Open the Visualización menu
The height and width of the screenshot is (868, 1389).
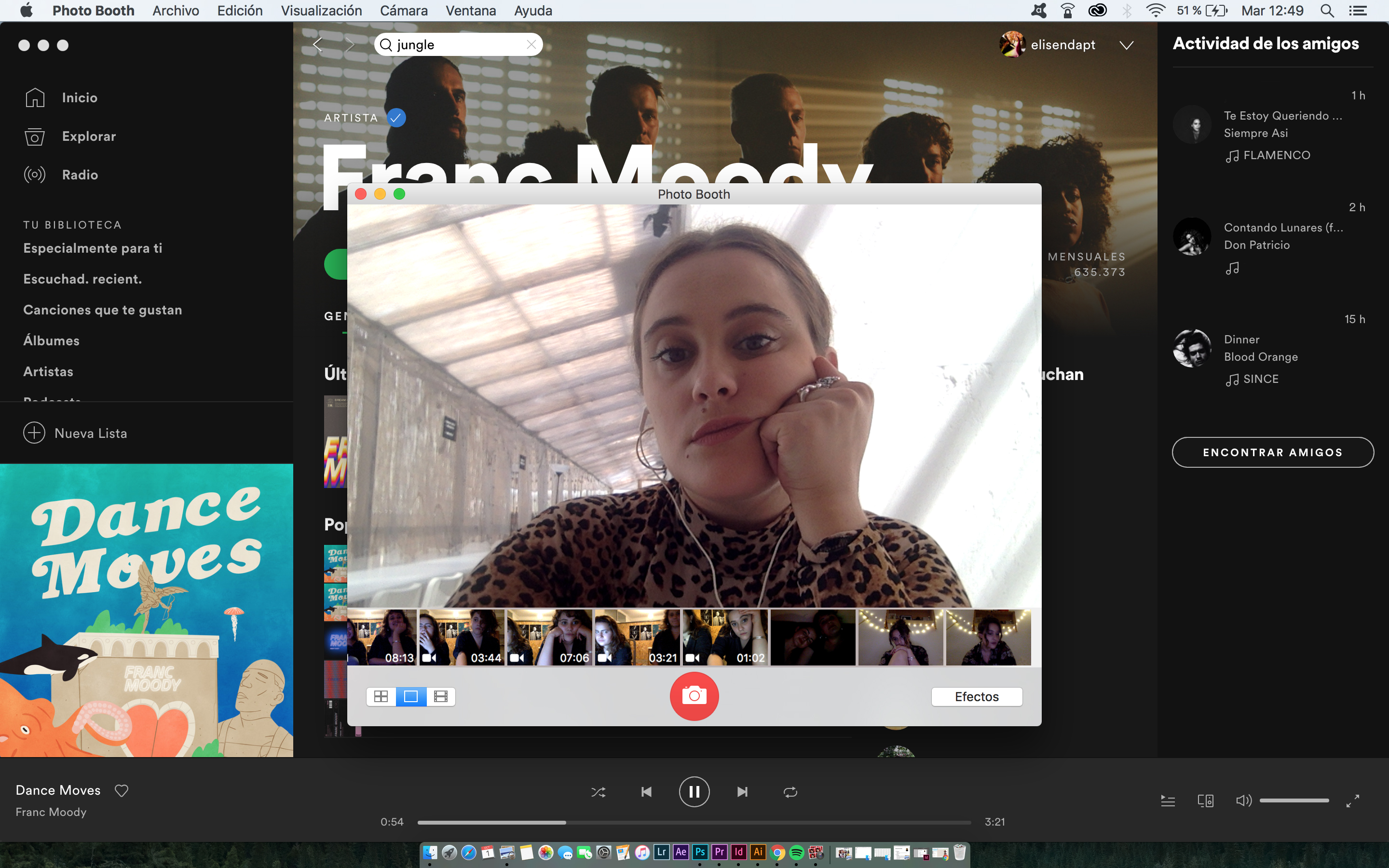click(321, 10)
